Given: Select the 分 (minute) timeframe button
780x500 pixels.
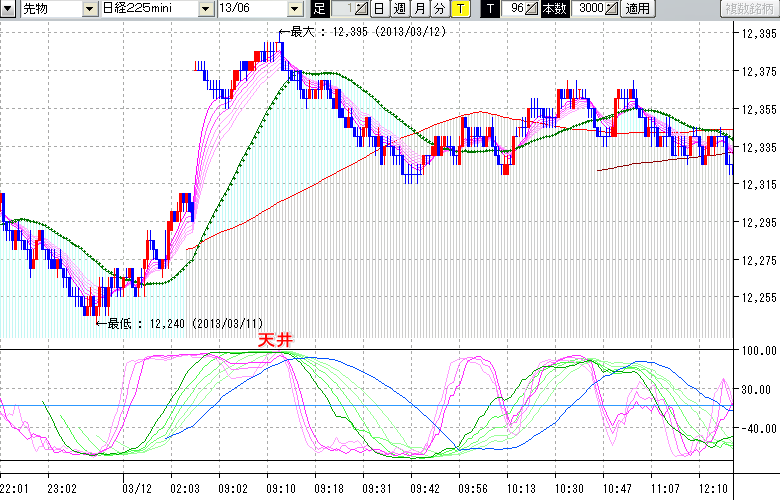Looking at the screenshot, I should [439, 9].
